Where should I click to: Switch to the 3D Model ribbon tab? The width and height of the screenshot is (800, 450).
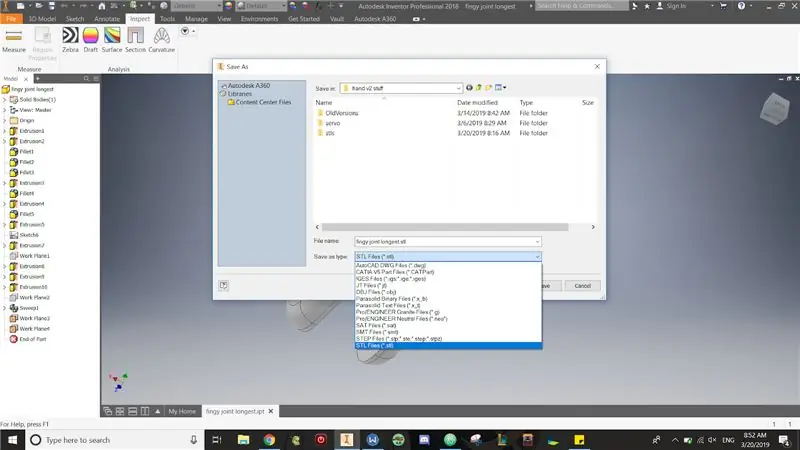coord(42,19)
